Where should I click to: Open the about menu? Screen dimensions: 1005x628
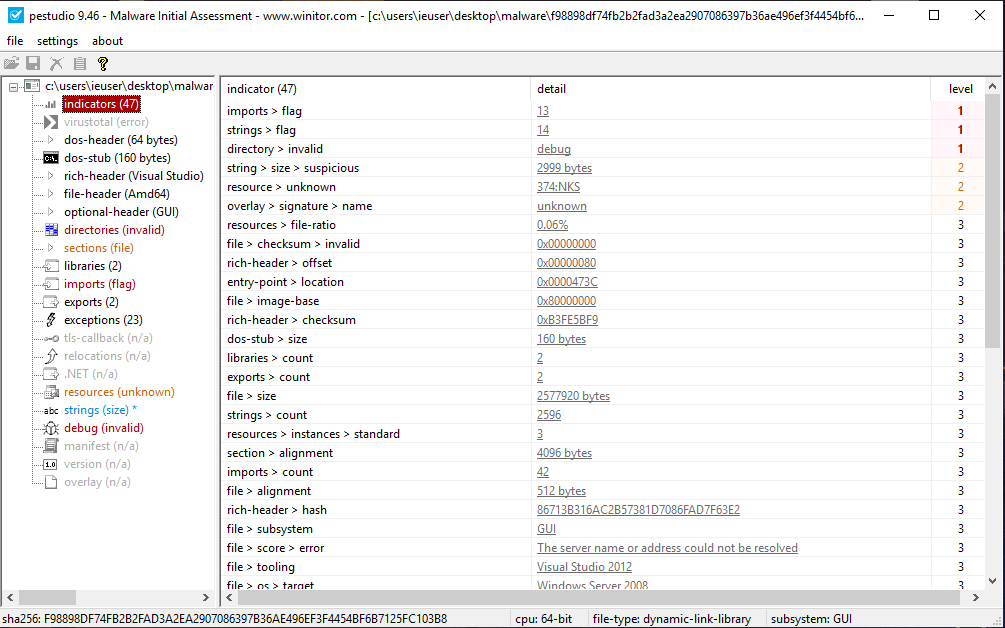[x=107, y=40]
